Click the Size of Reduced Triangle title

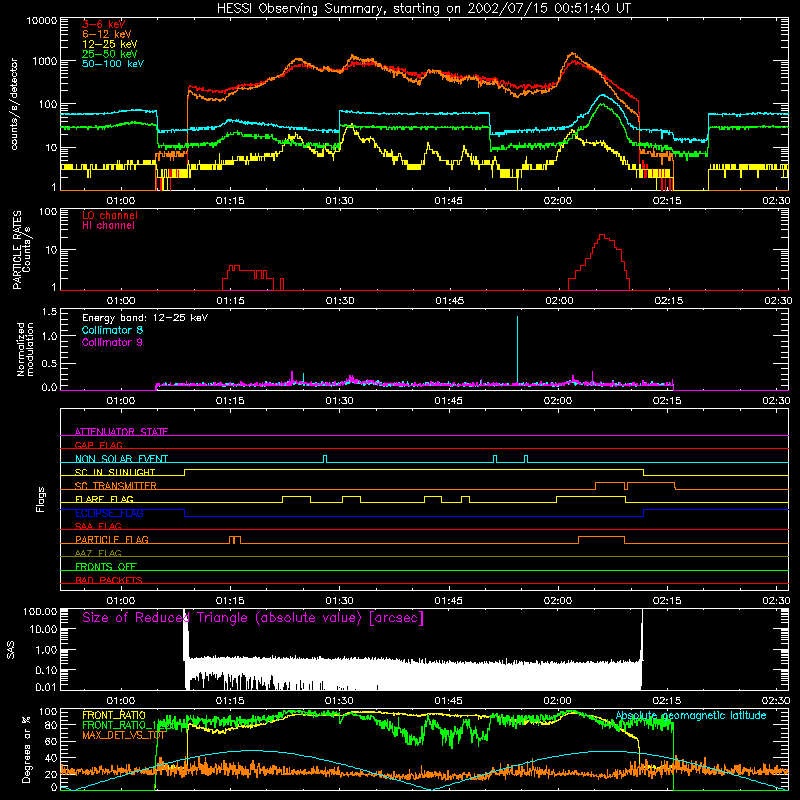253,618
